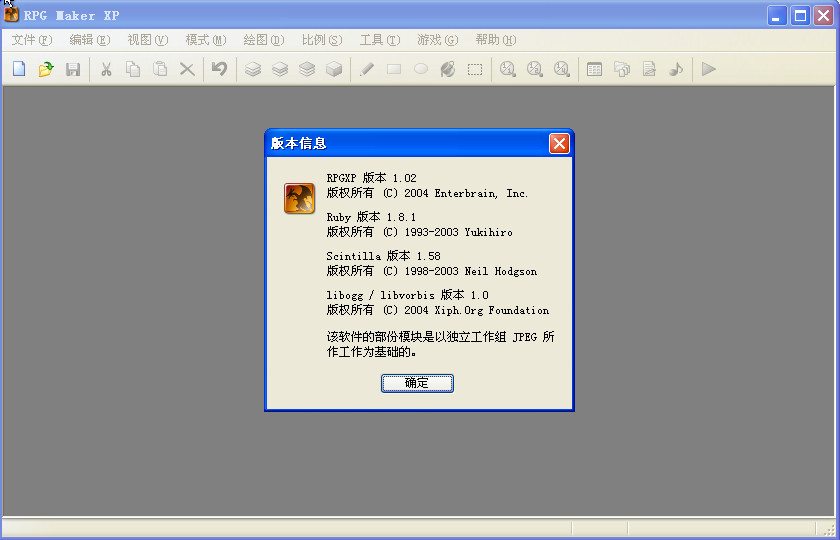
Task: Click the Open Project folder icon
Action: coord(46,69)
